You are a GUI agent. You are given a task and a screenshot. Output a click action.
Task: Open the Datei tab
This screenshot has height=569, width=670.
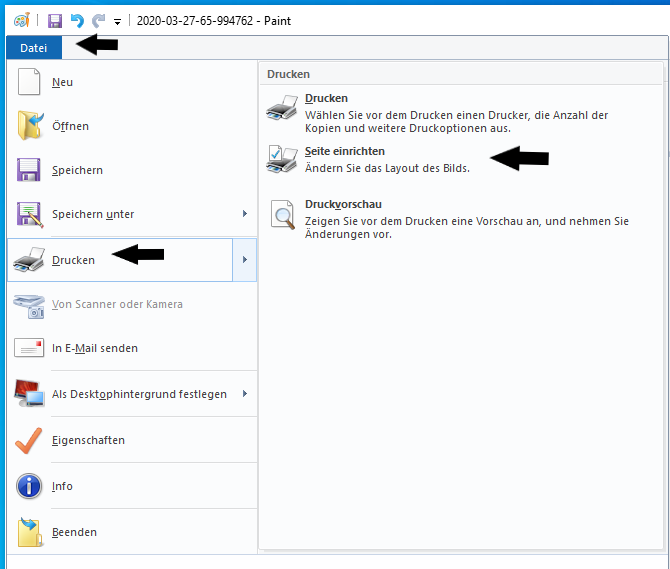click(34, 48)
